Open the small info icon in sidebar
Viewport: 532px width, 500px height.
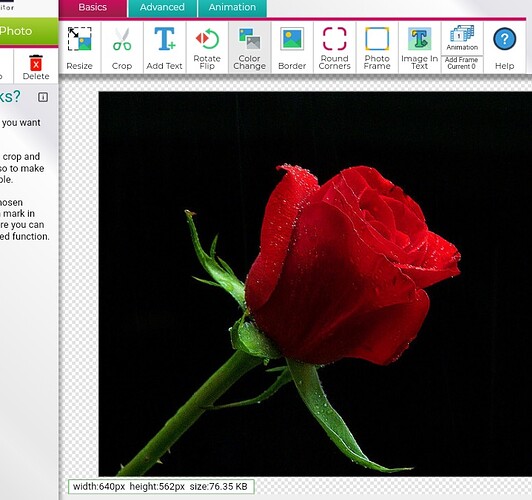[43, 97]
